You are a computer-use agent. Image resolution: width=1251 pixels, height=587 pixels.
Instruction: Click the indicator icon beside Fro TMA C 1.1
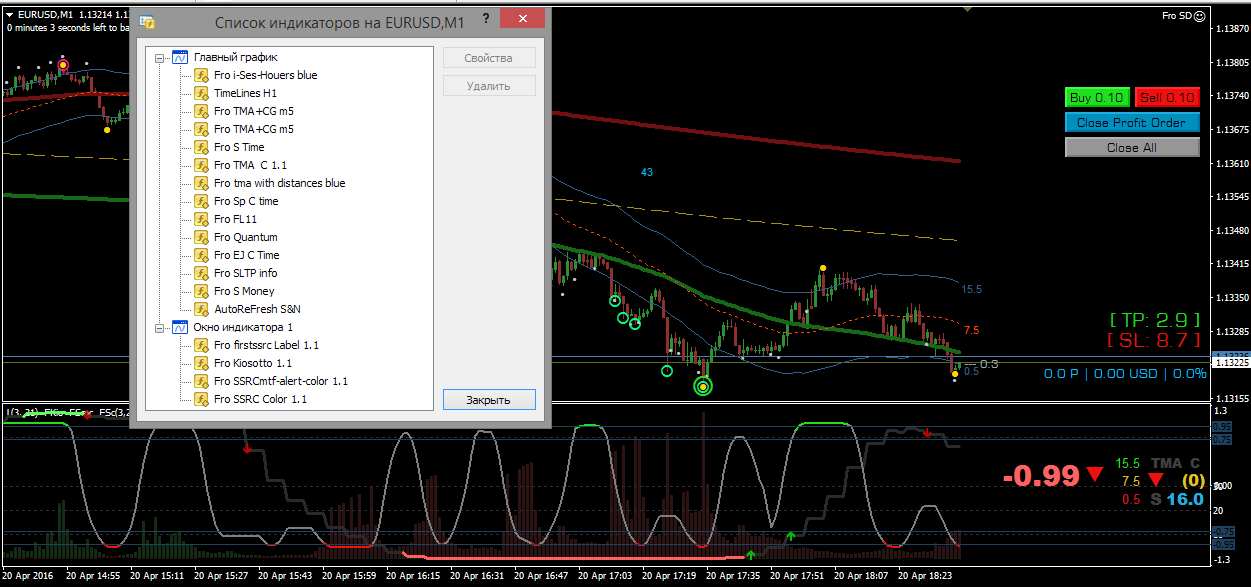tap(200, 165)
